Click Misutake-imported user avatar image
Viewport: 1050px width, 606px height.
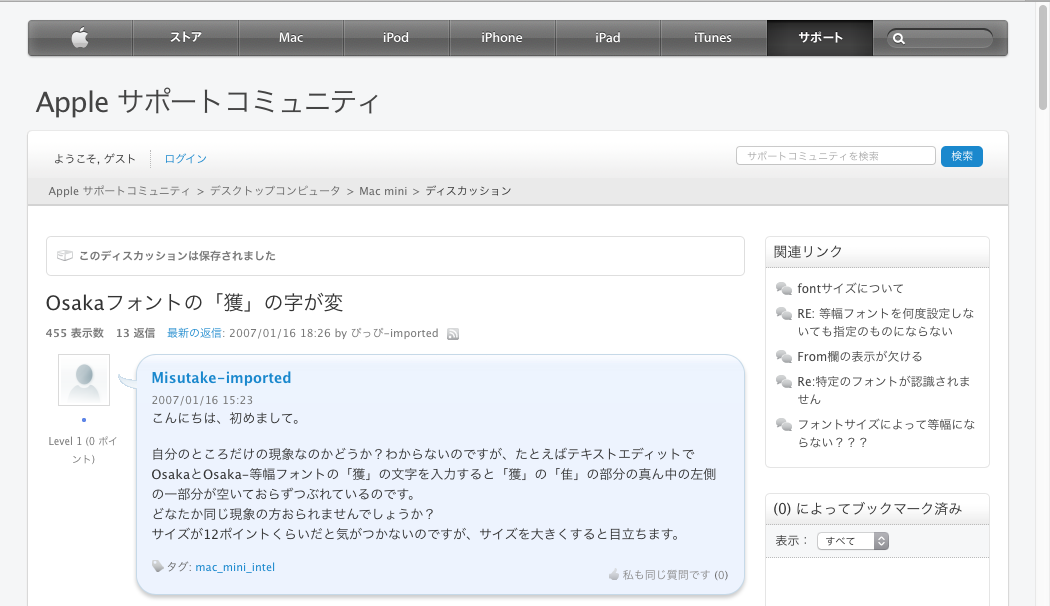pos(84,380)
